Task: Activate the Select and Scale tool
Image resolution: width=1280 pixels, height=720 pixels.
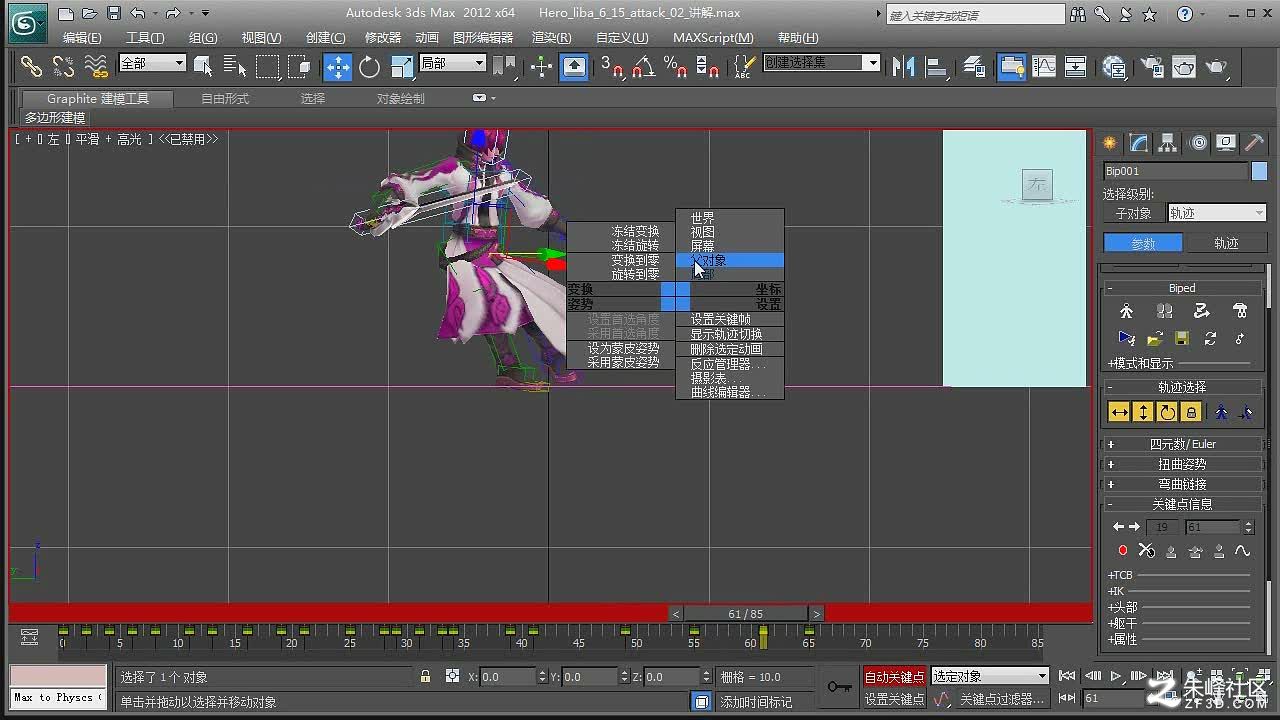Action: (x=401, y=66)
